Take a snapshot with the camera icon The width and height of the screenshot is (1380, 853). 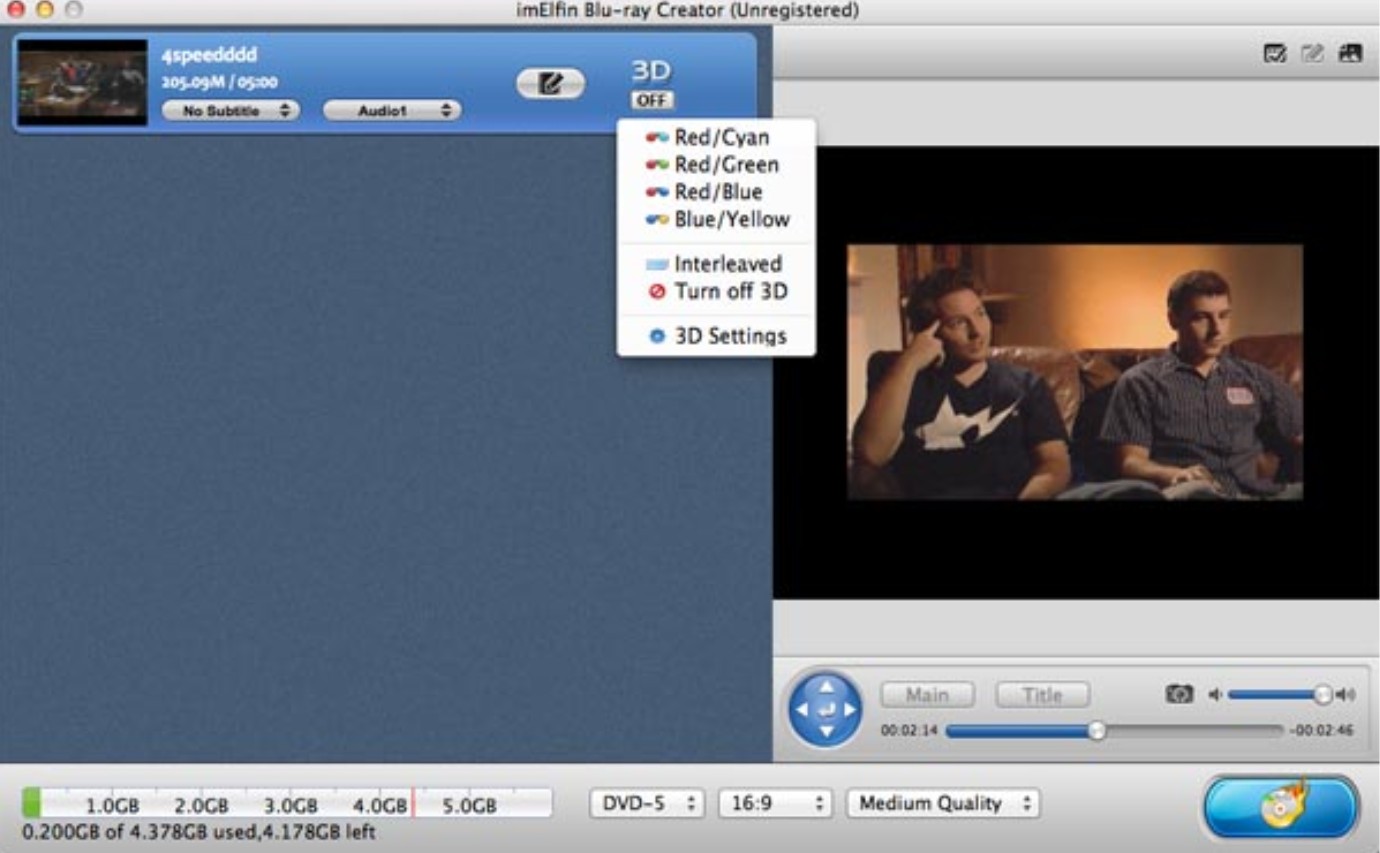1179,694
